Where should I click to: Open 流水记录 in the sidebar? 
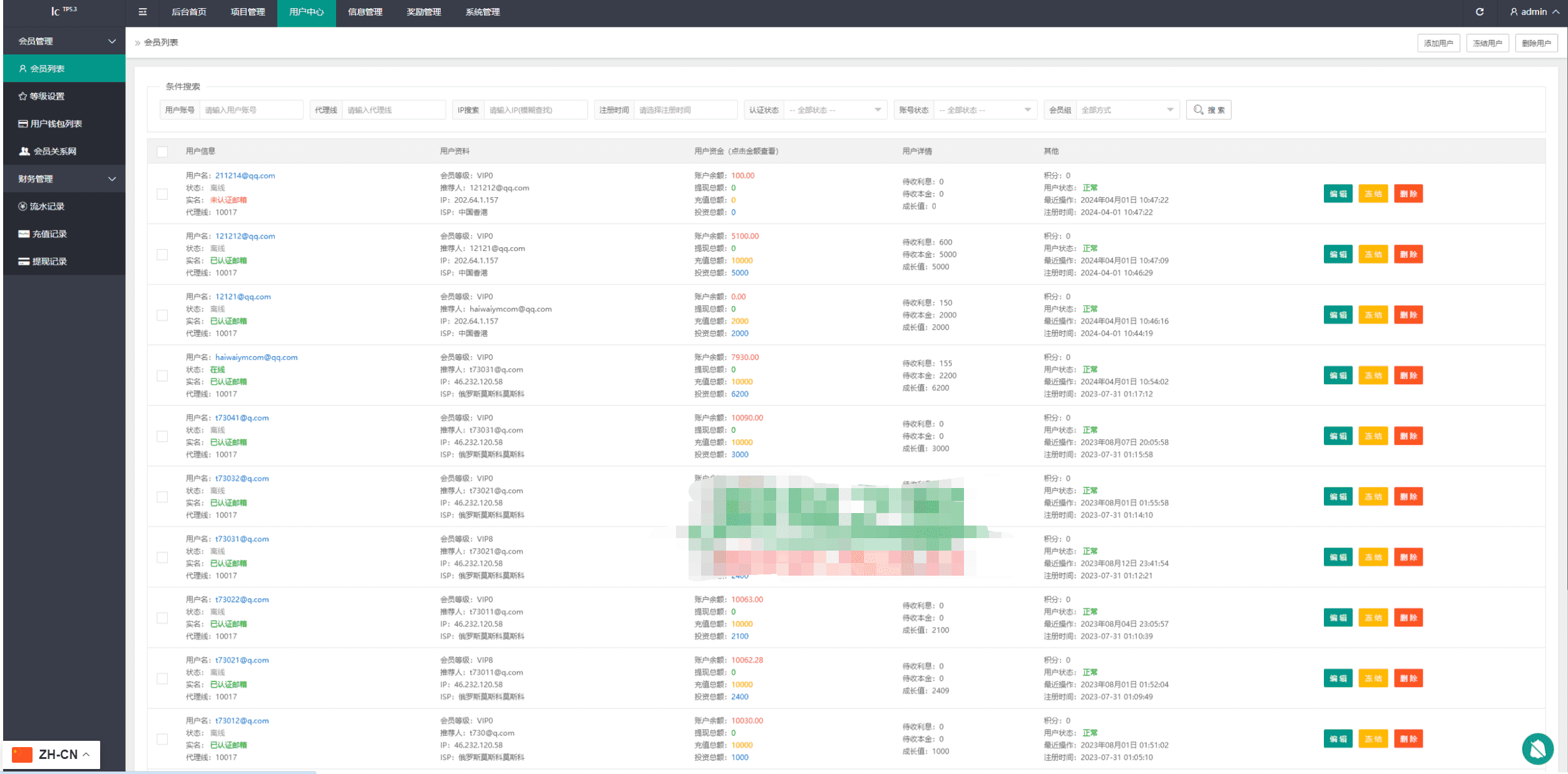click(x=41, y=206)
